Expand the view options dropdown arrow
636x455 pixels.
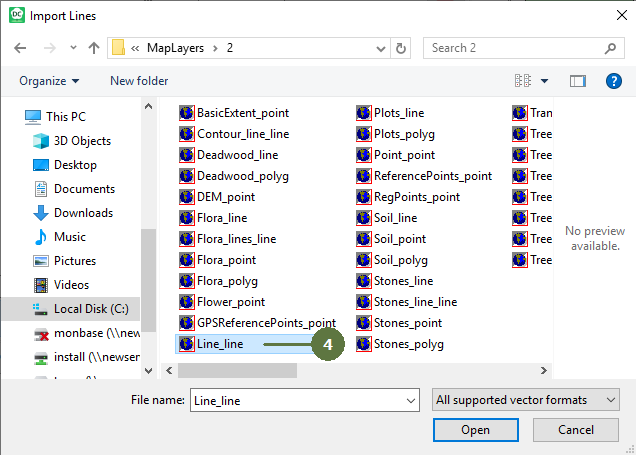pos(544,81)
